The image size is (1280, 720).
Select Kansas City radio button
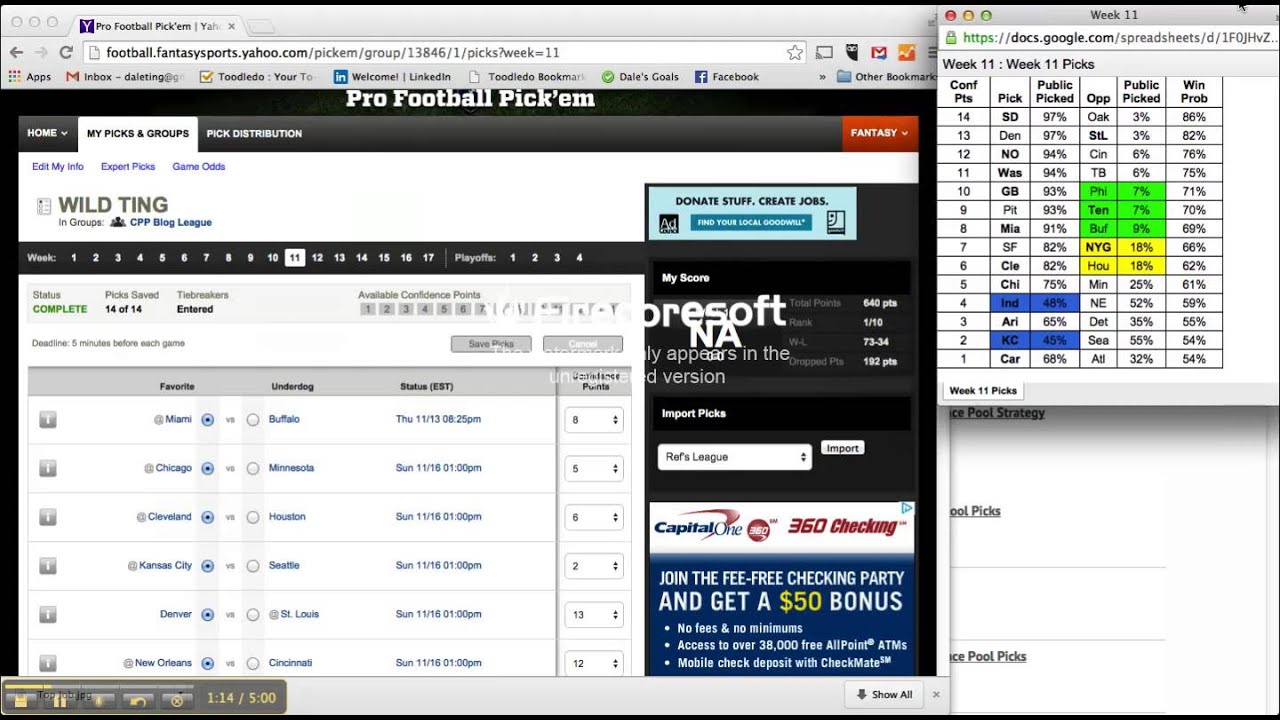click(208, 566)
